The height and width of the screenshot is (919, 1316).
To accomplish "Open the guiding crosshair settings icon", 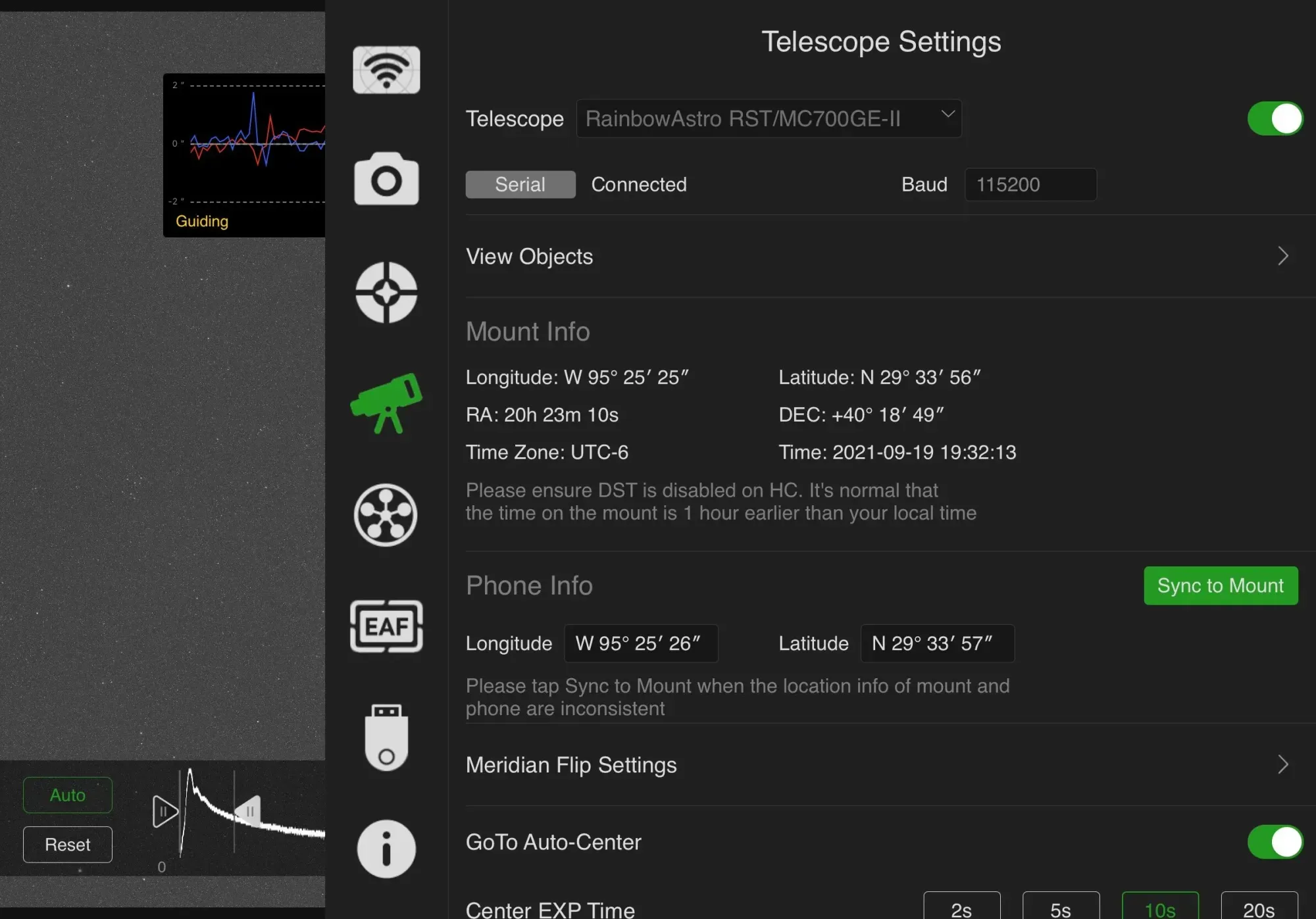I will click(x=386, y=293).
